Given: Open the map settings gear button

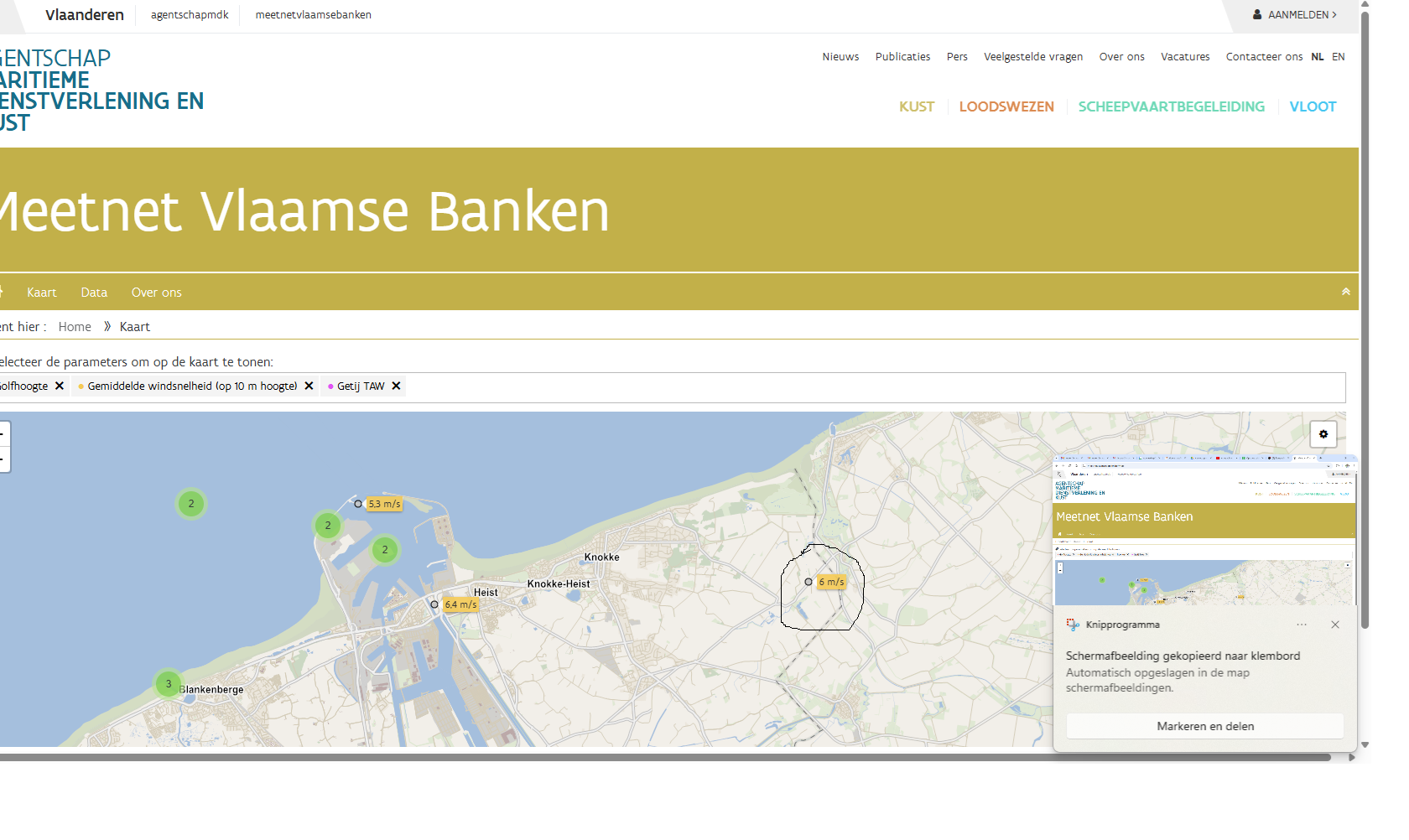Looking at the screenshot, I should tap(1323, 434).
